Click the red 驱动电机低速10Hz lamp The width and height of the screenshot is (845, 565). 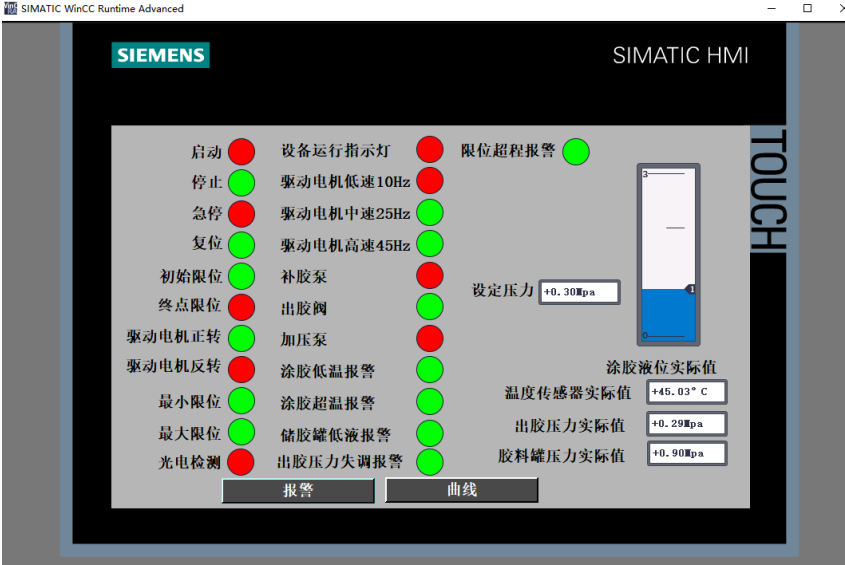pos(430,181)
